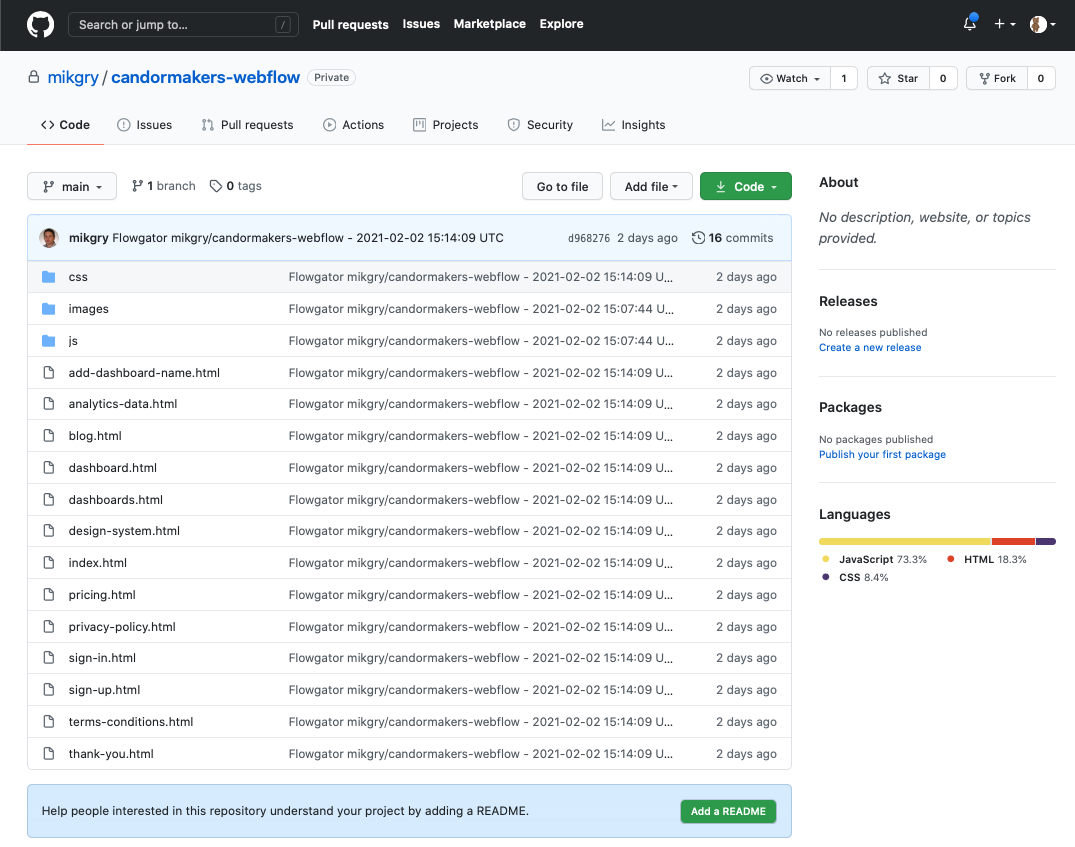
Task: Click the stargazers count 0
Action: pyautogui.click(x=943, y=78)
